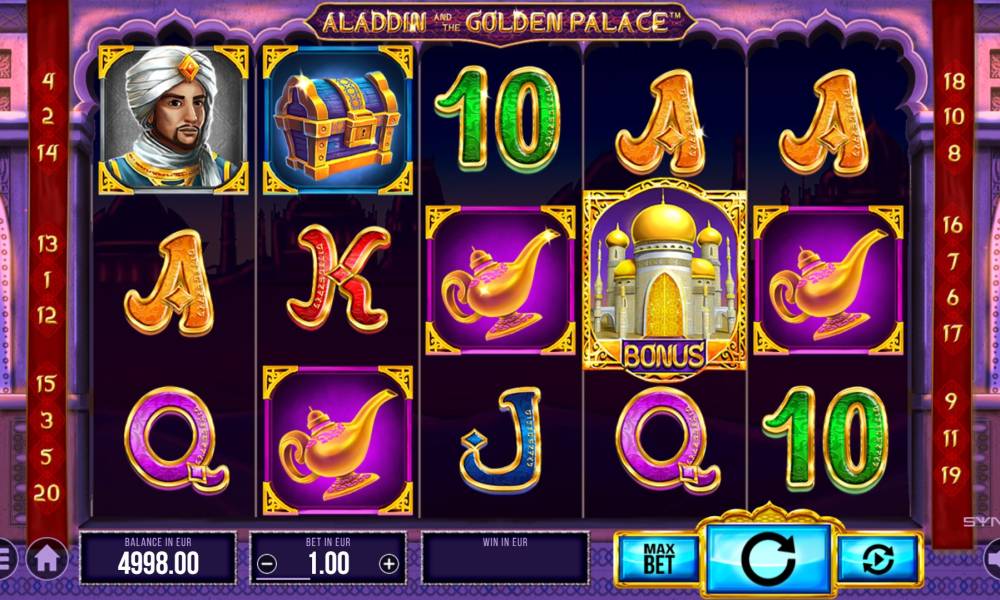Spin the reels with the circular arrow button

point(768,559)
